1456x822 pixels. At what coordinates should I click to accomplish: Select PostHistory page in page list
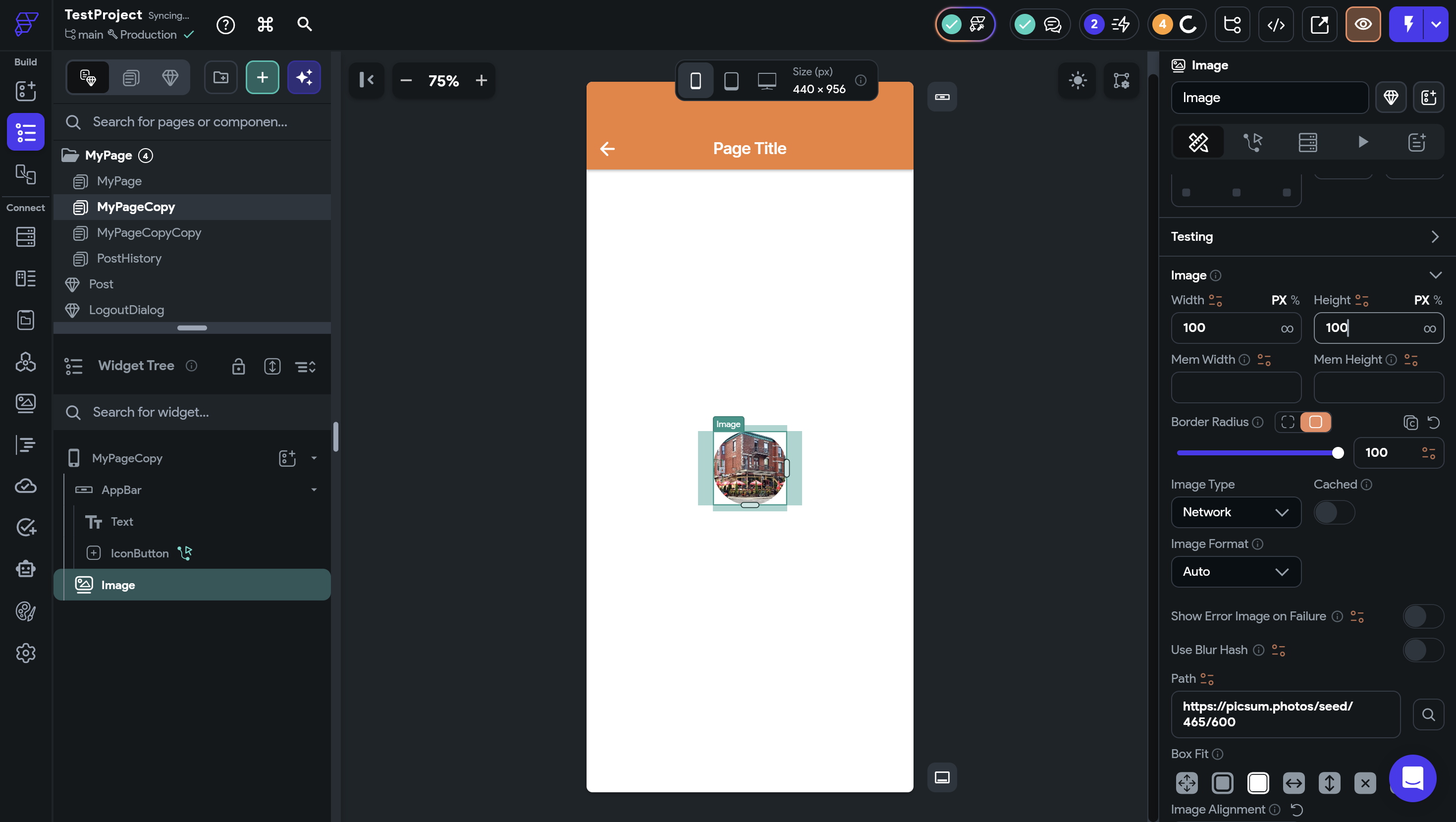tap(129, 258)
